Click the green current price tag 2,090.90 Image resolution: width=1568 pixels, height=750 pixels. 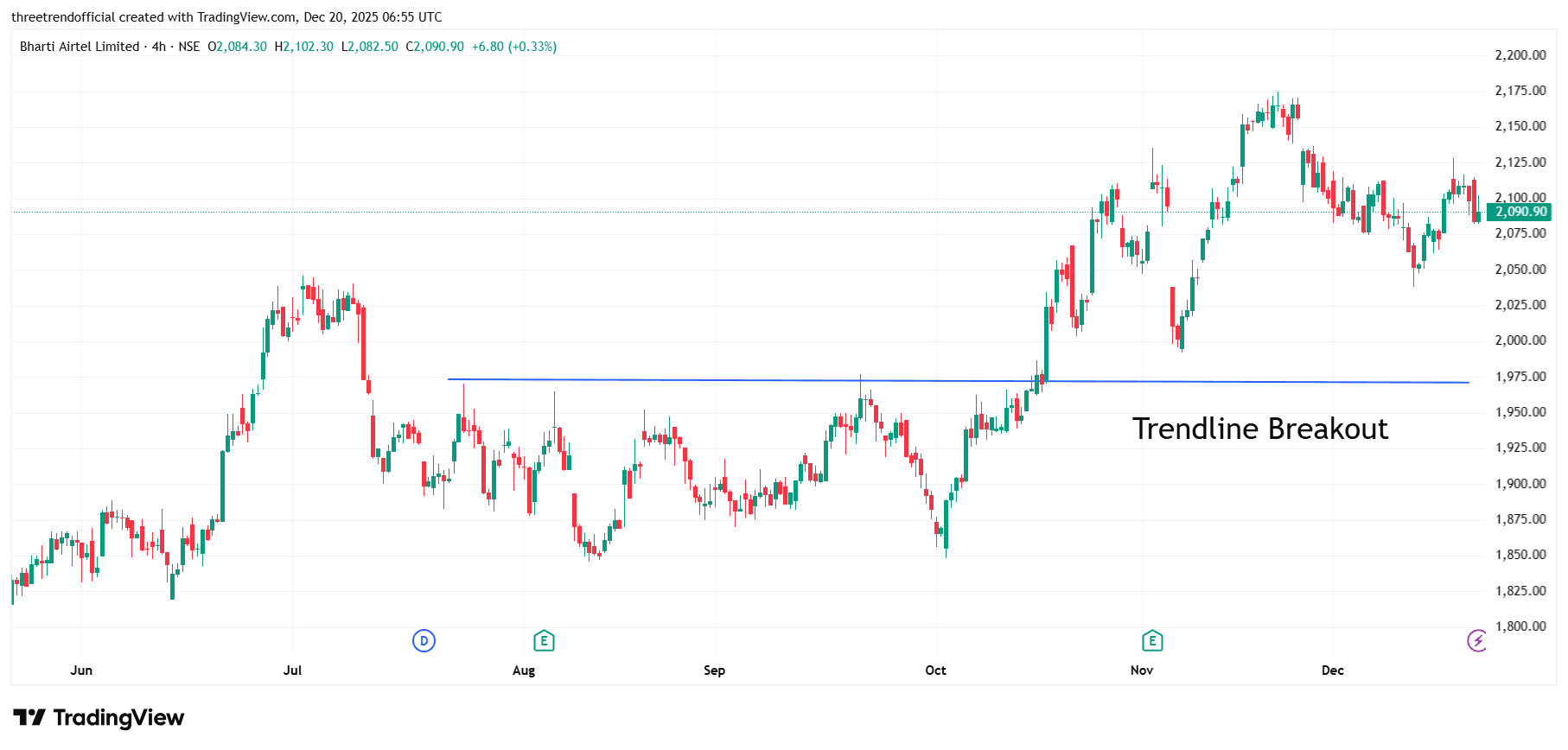1520,212
